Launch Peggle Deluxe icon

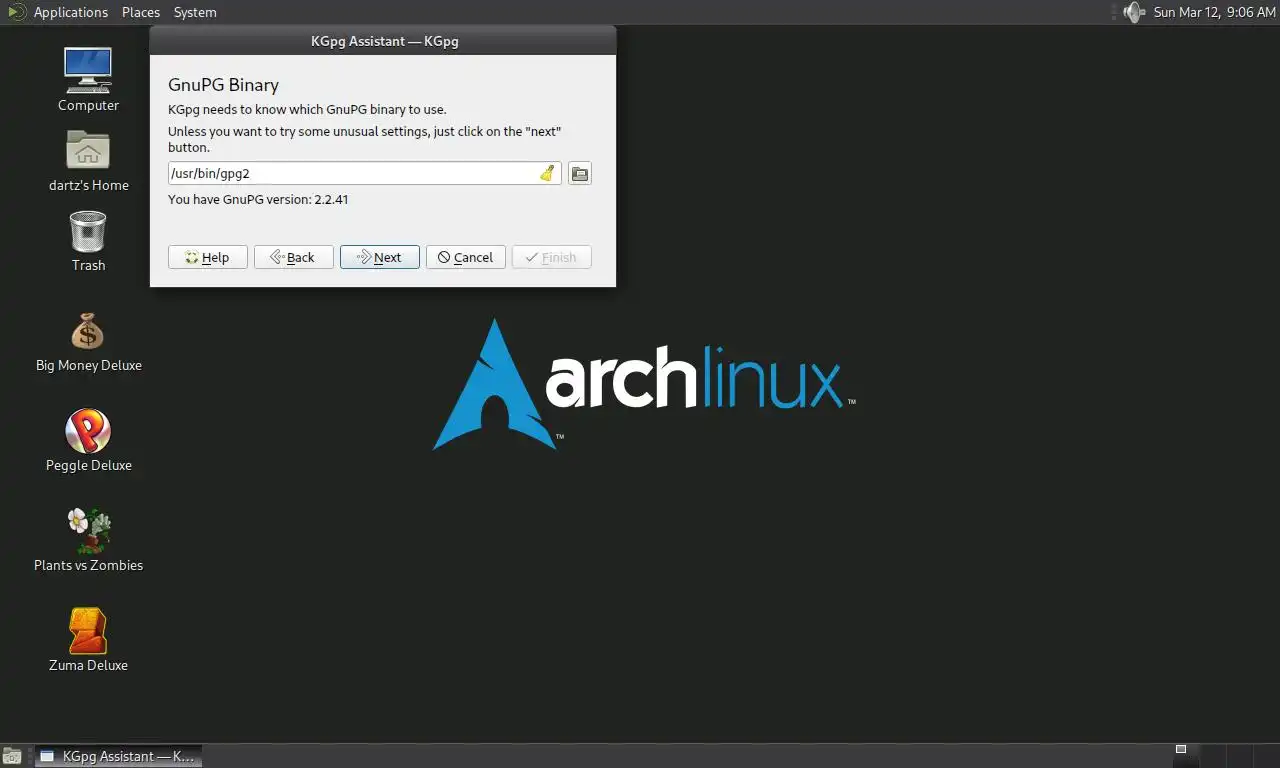click(x=88, y=431)
